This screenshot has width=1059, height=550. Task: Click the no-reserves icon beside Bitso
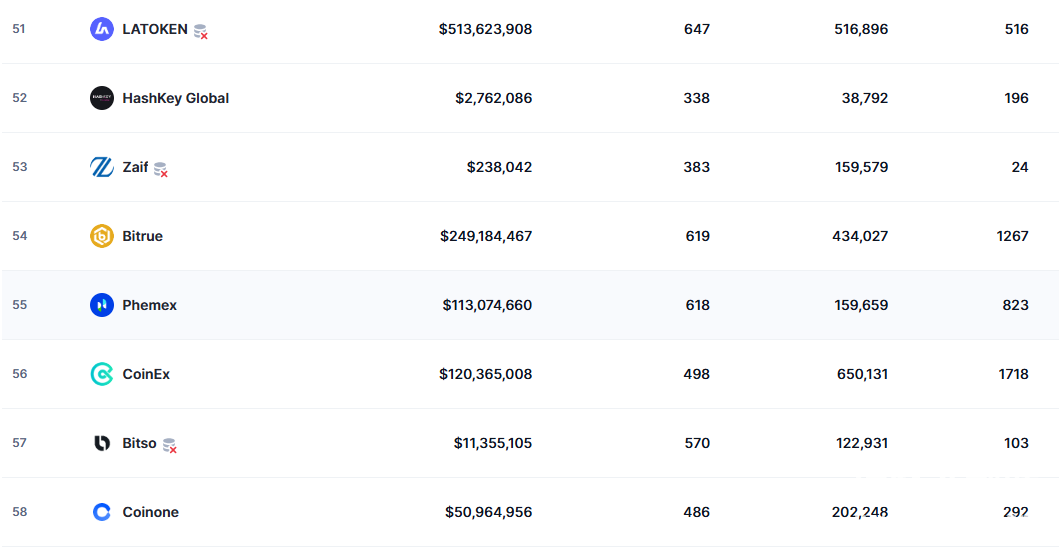click(170, 446)
